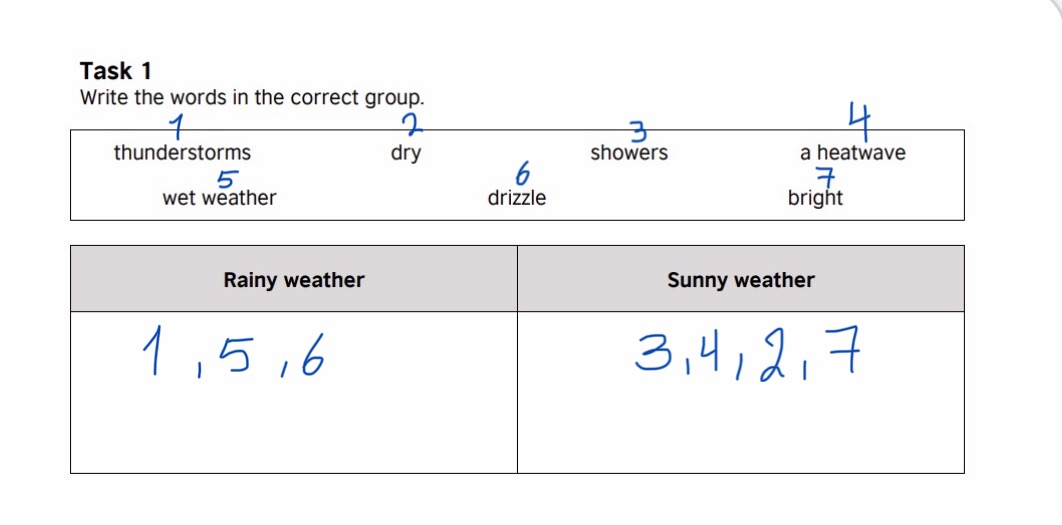The width and height of the screenshot is (1062, 525).
Task: Select the word "showers"
Action: tap(629, 153)
